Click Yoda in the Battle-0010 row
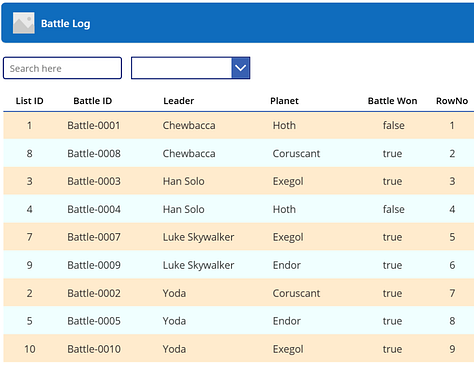Viewport: 474px width, 365px height. click(x=174, y=349)
